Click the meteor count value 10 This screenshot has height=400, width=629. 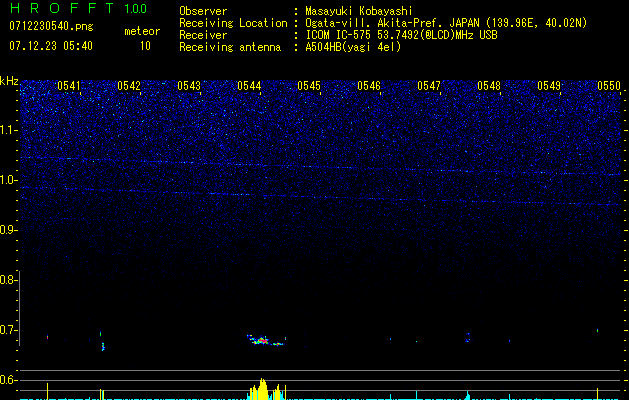click(145, 46)
